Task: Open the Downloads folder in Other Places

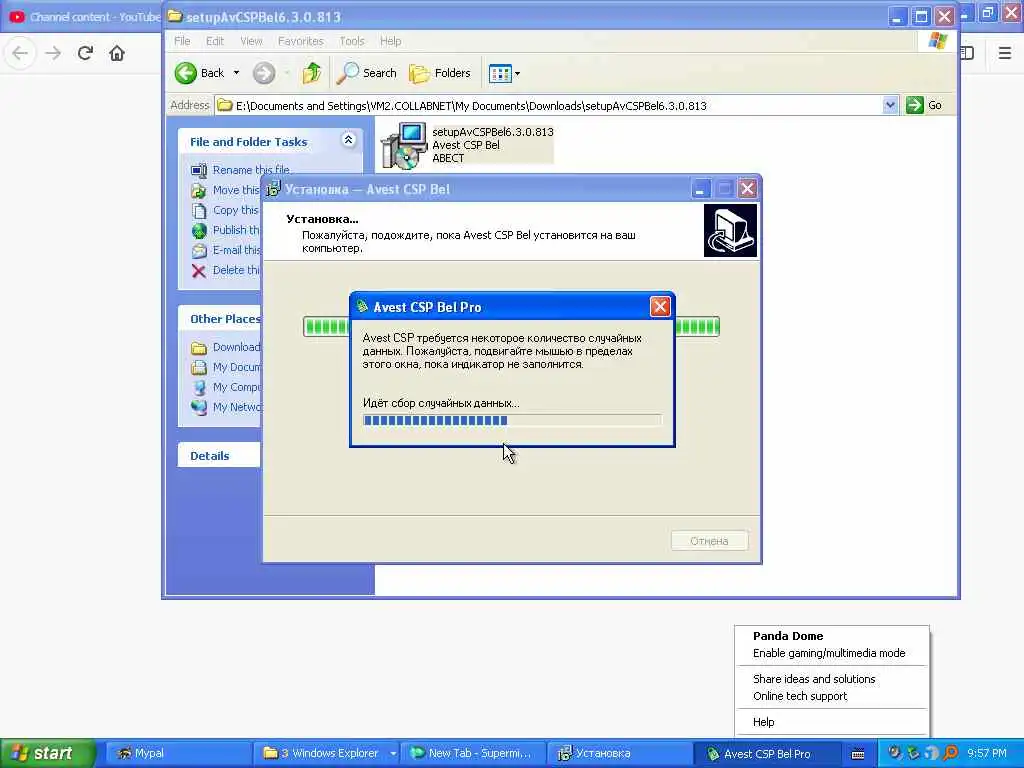Action: (x=225, y=347)
